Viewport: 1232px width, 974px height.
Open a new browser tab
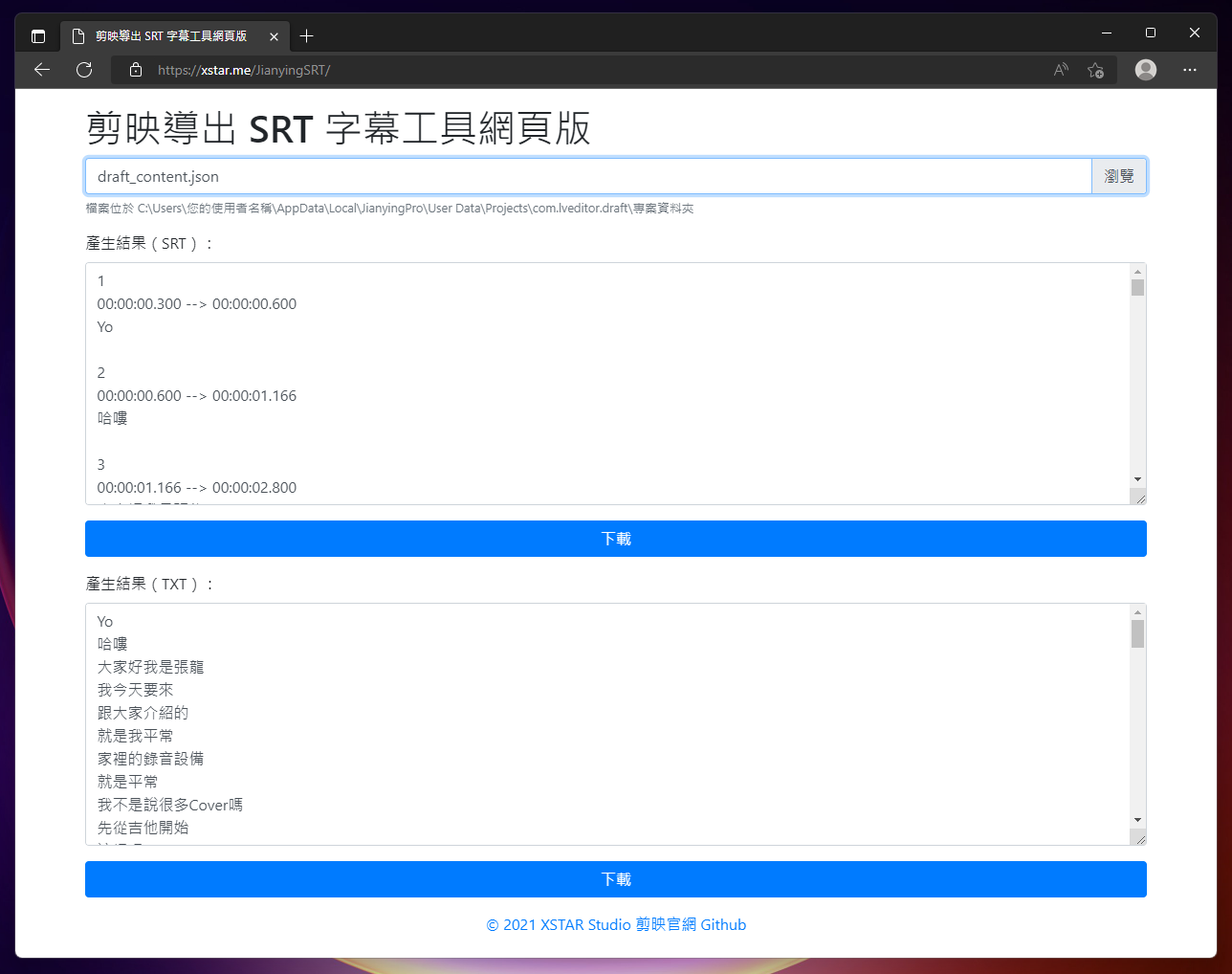[x=306, y=36]
